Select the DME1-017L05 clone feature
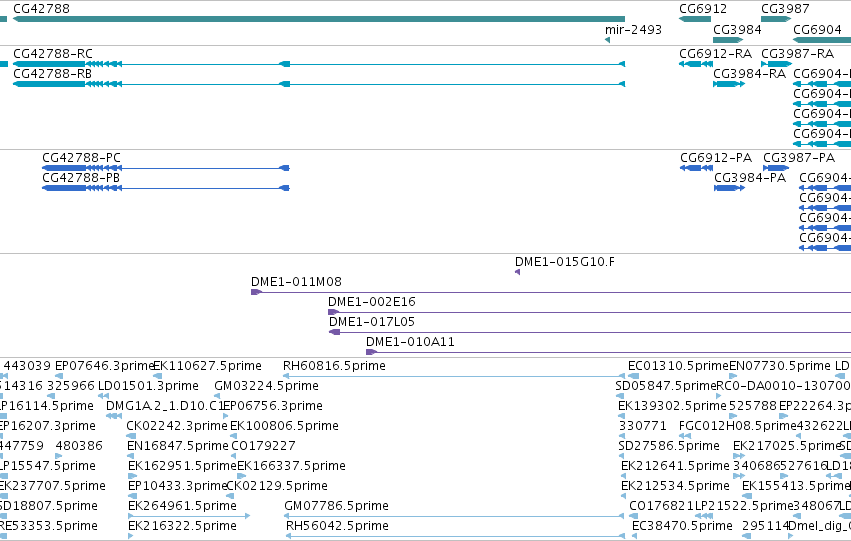This screenshot has width=851, height=541. pyautogui.click(x=590, y=332)
